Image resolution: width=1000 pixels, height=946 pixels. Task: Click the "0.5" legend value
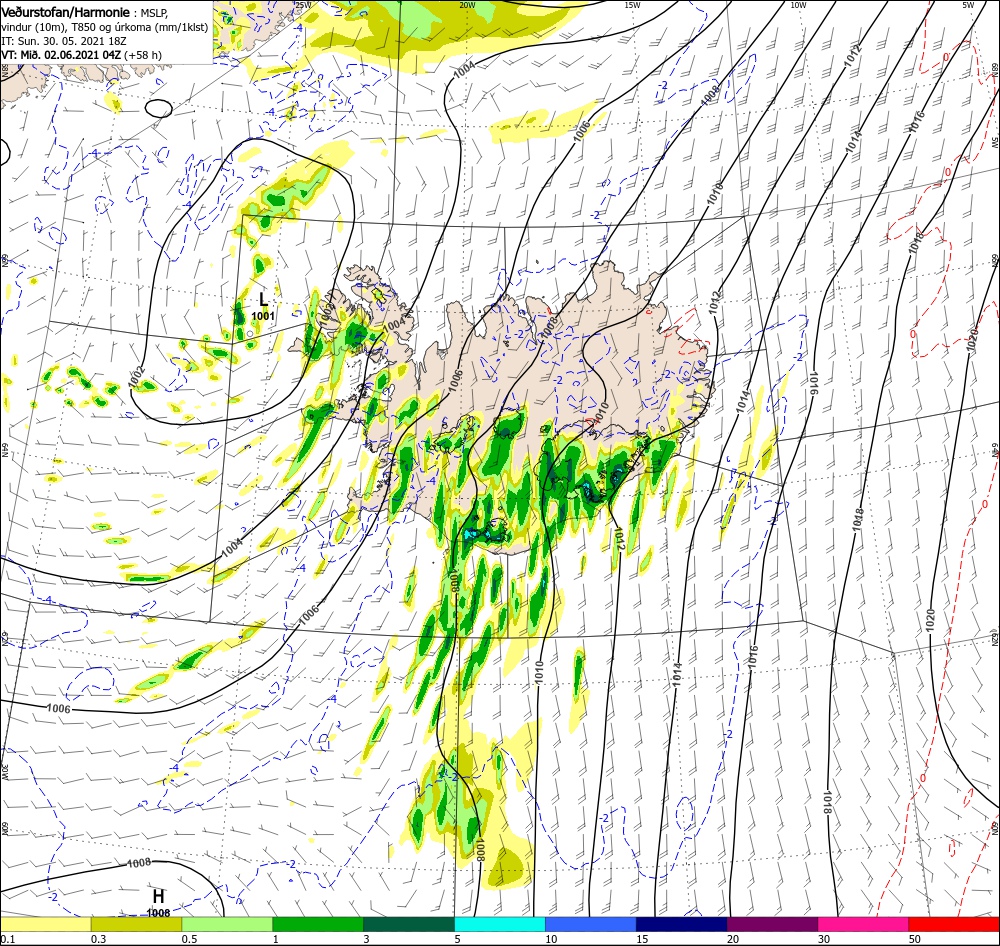tap(189, 939)
